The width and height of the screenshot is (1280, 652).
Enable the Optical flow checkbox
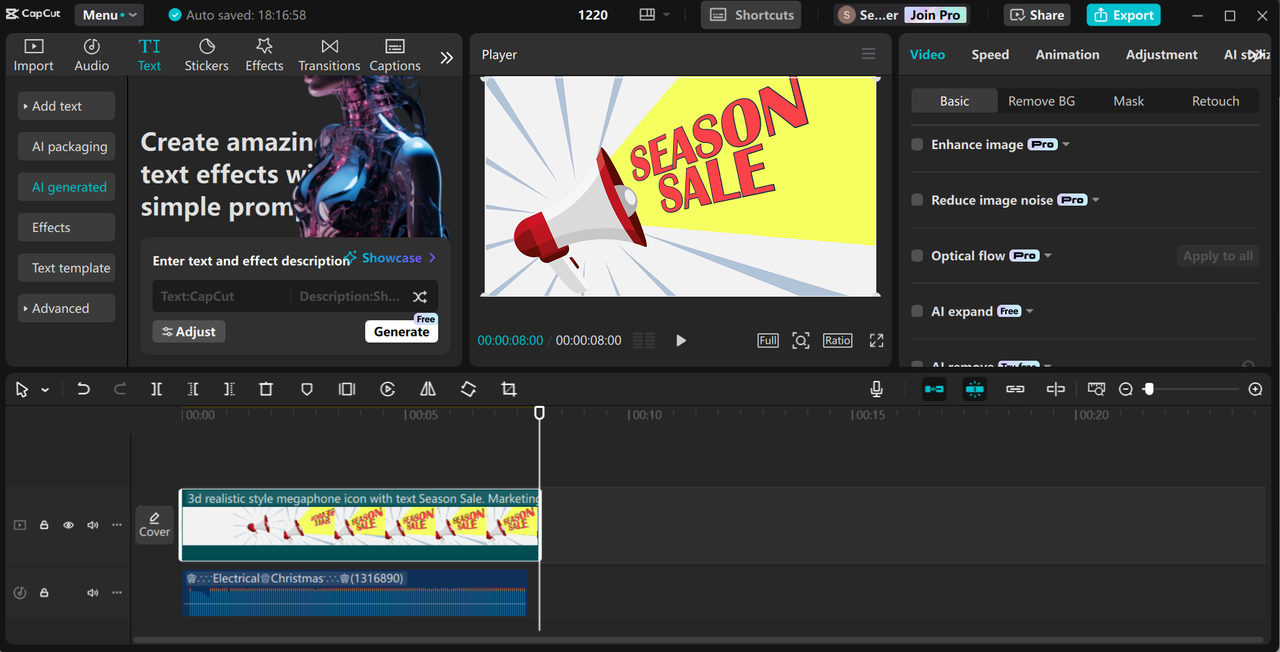coord(917,255)
